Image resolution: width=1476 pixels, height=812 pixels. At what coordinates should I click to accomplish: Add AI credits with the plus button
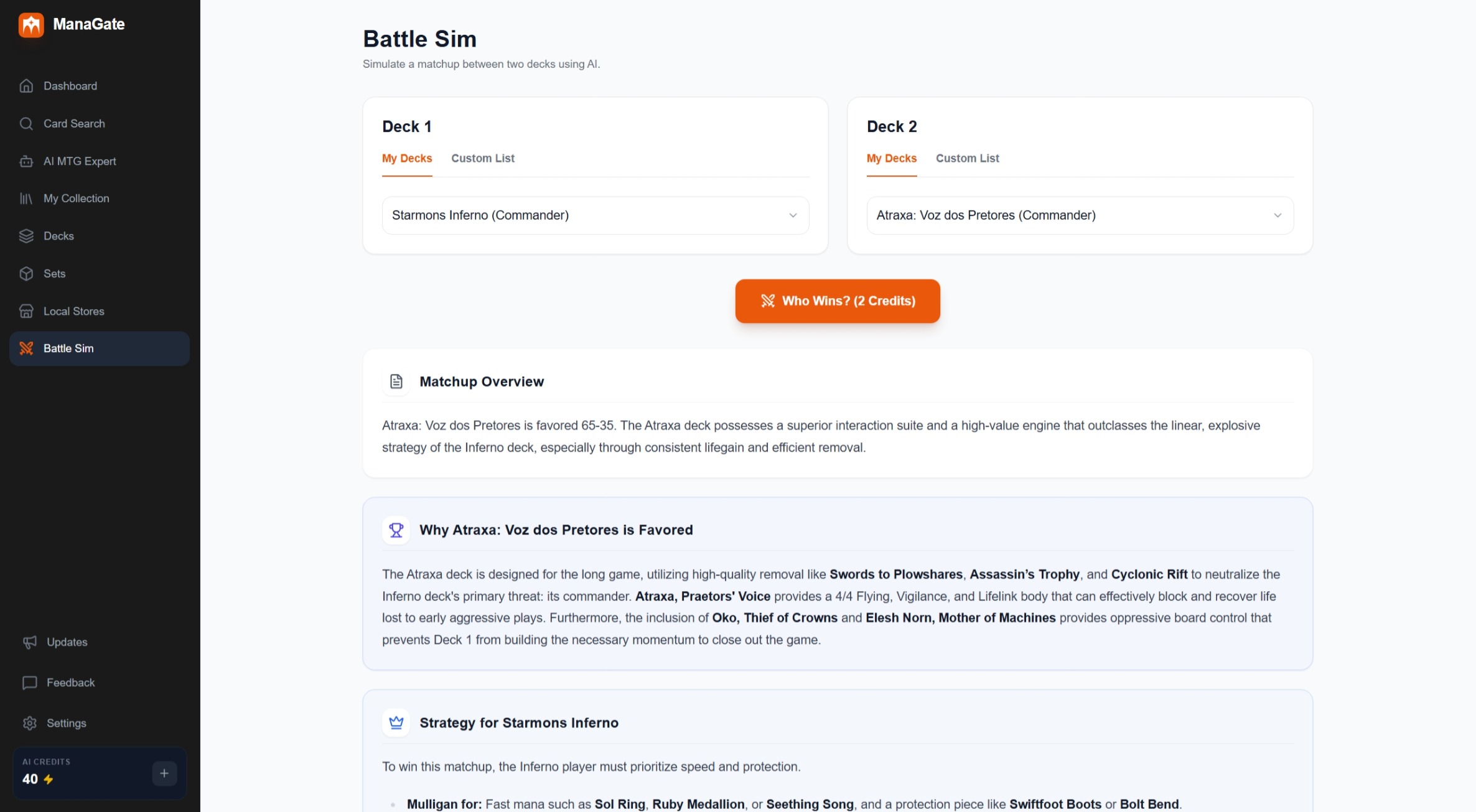[164, 773]
